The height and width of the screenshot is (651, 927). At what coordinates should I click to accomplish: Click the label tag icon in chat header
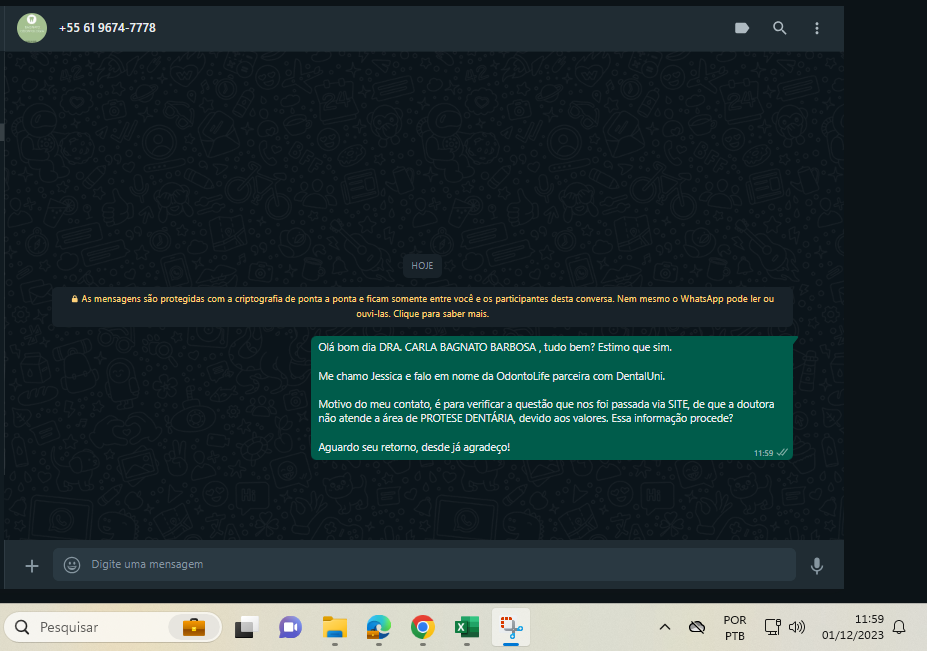[742, 28]
